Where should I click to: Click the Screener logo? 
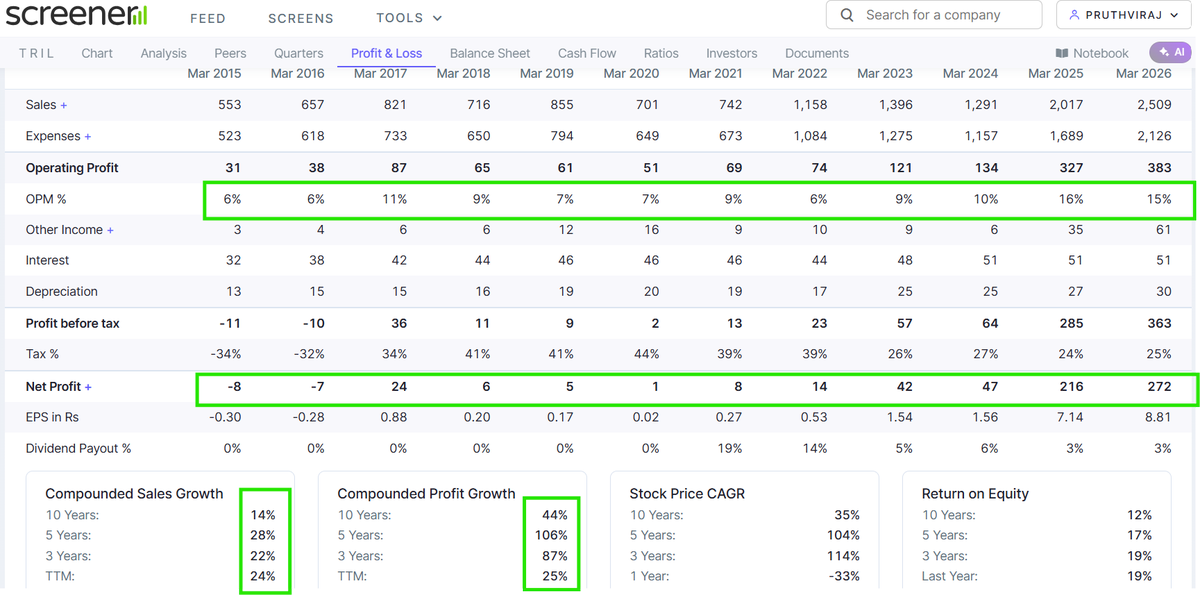77,15
